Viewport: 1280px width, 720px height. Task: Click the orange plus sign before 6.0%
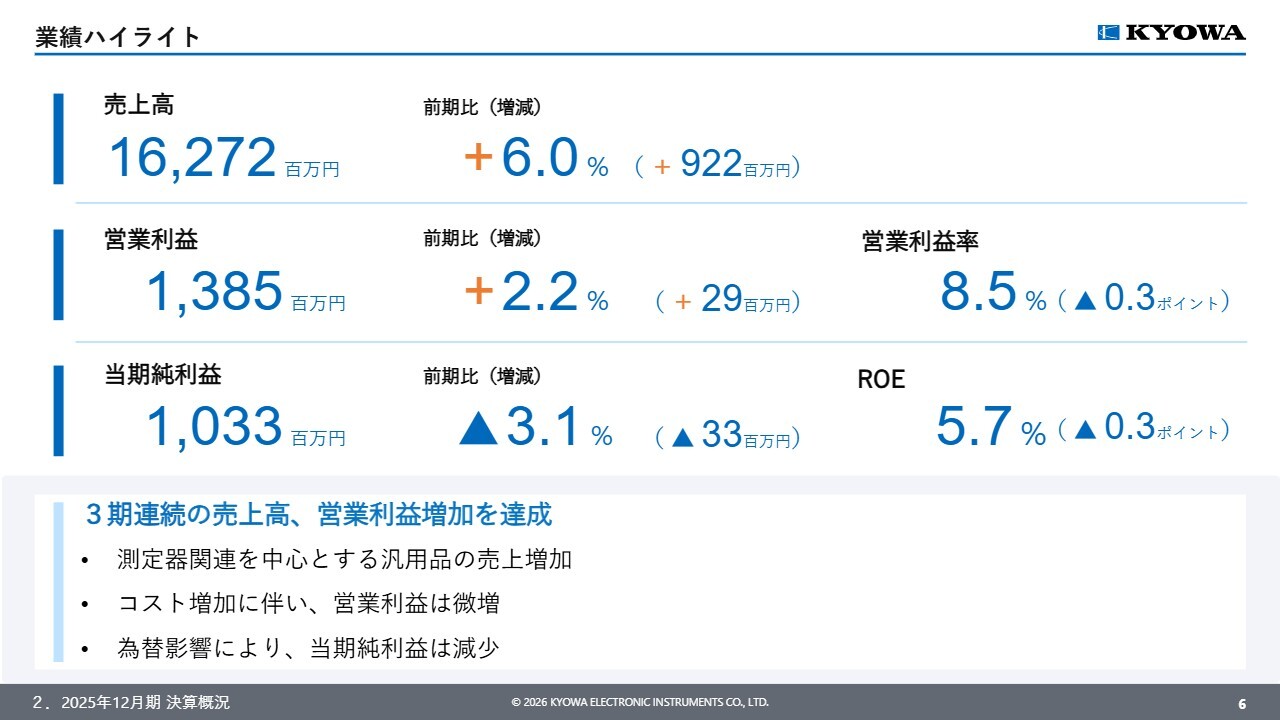[479, 158]
